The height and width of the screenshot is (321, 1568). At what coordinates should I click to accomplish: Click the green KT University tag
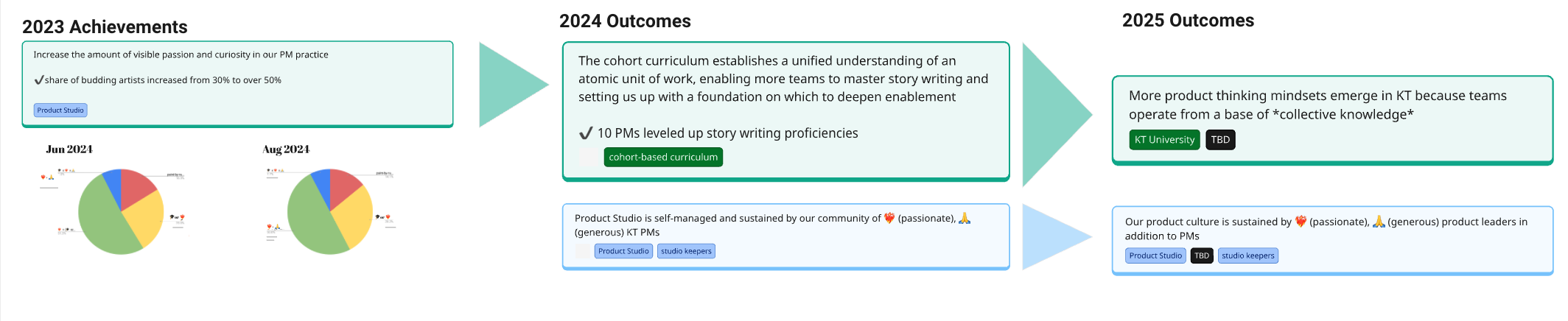(1164, 140)
